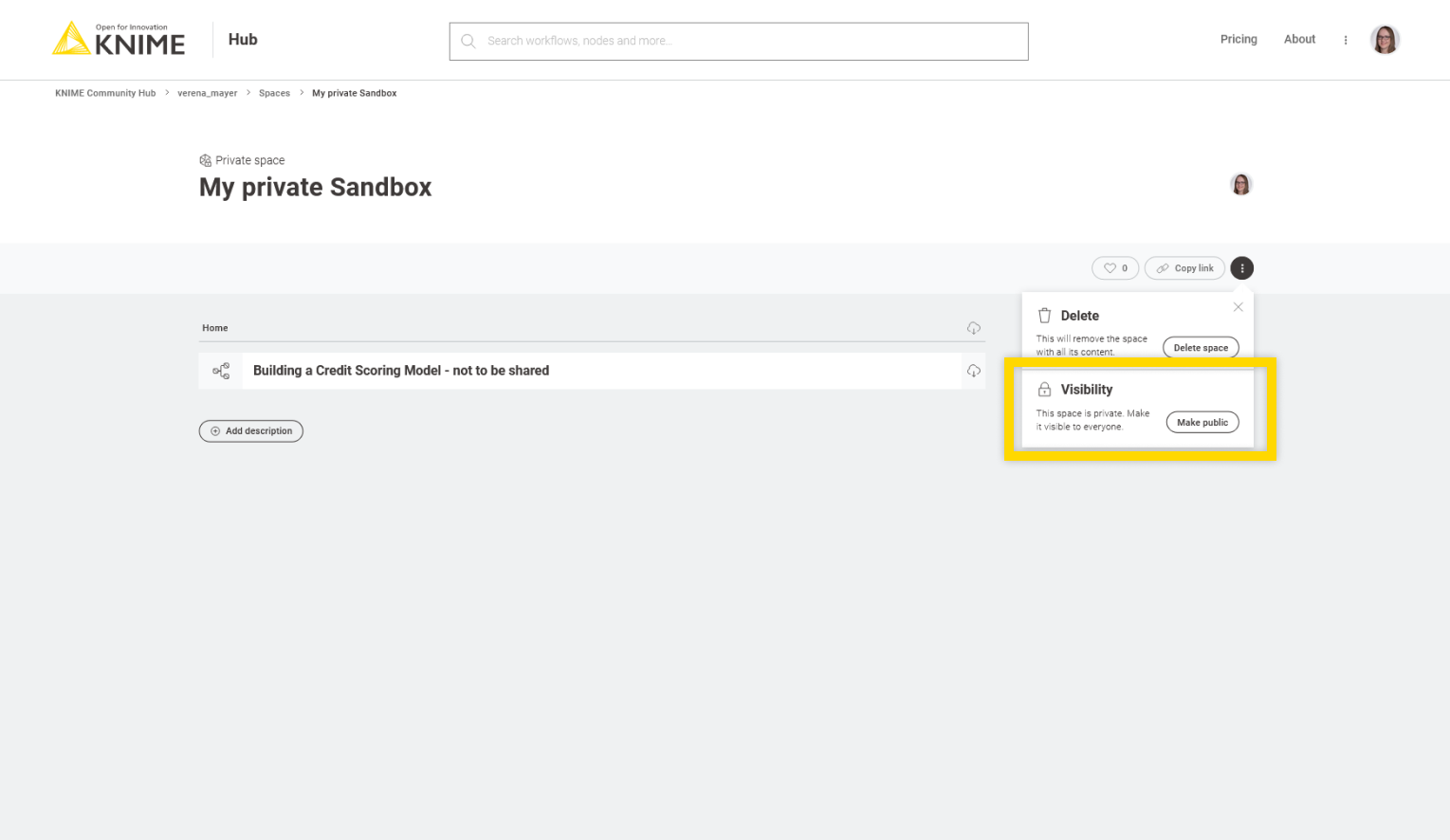This screenshot has width=1450, height=840.
Task: Close the space options popup
Action: coord(1238,307)
